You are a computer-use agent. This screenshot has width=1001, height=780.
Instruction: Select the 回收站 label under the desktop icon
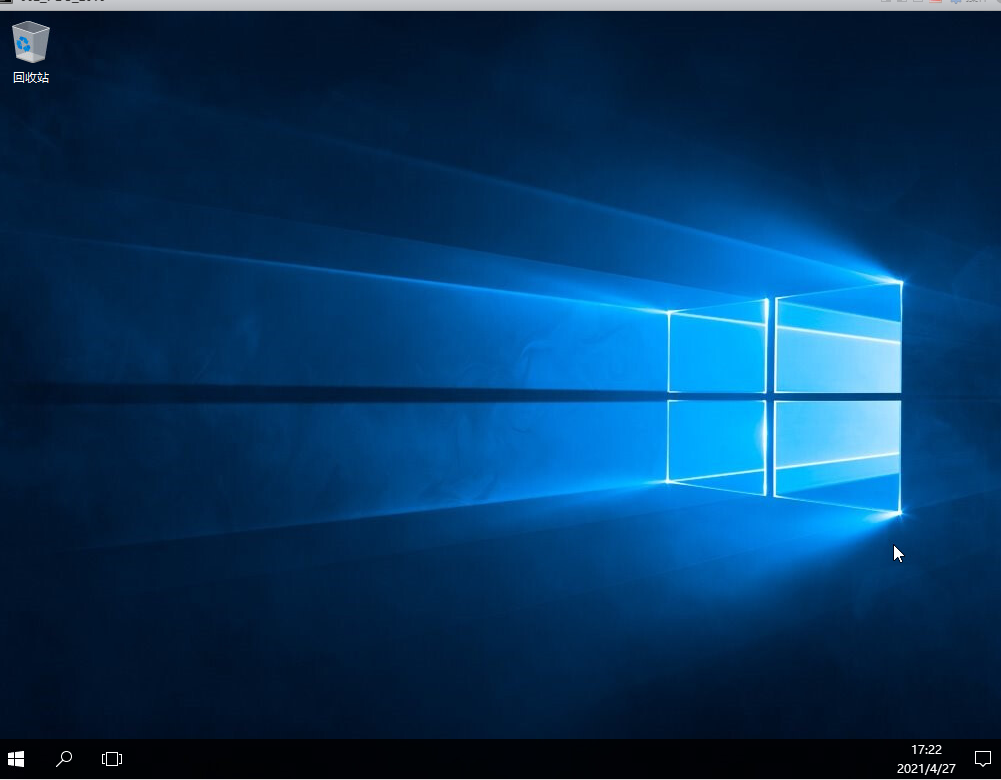30,77
